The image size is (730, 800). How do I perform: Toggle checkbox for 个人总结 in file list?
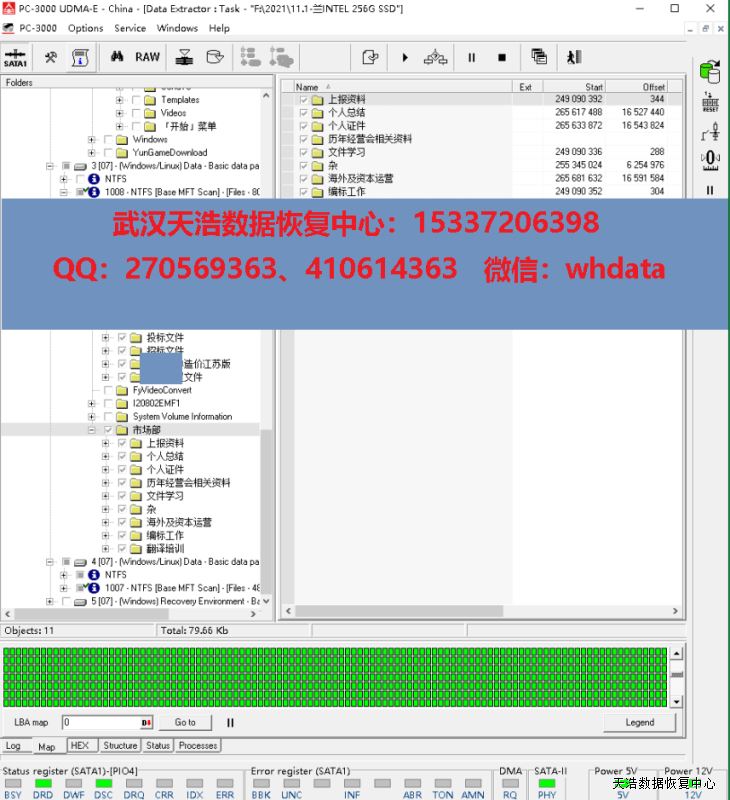tap(303, 113)
